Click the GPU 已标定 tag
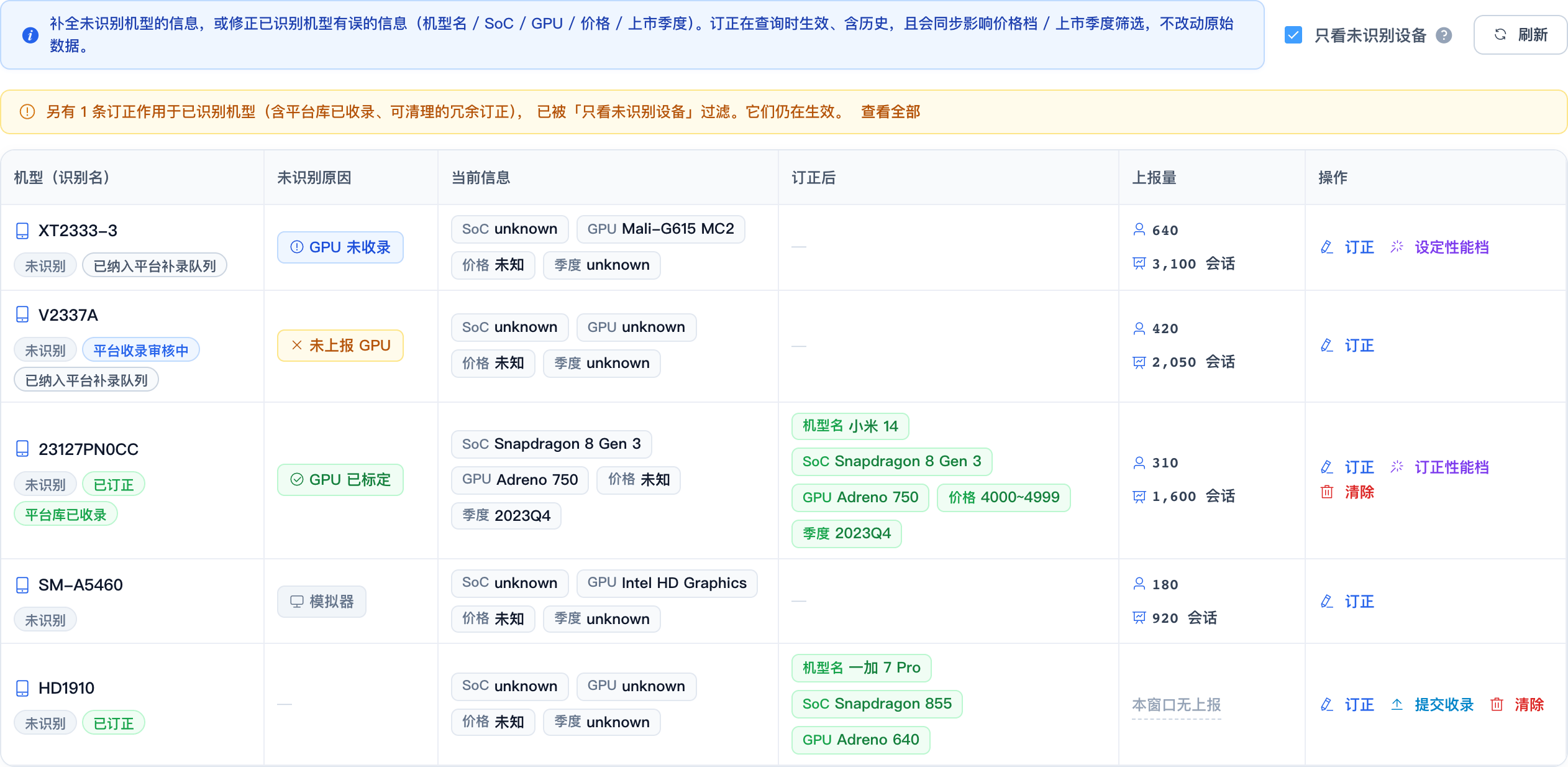The image size is (1568, 767). tap(340, 480)
